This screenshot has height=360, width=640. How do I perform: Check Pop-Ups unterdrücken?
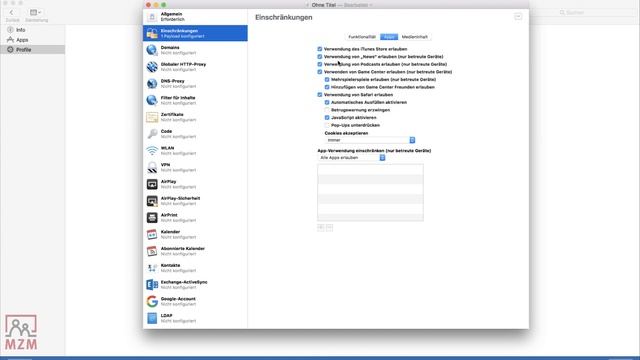pos(327,125)
